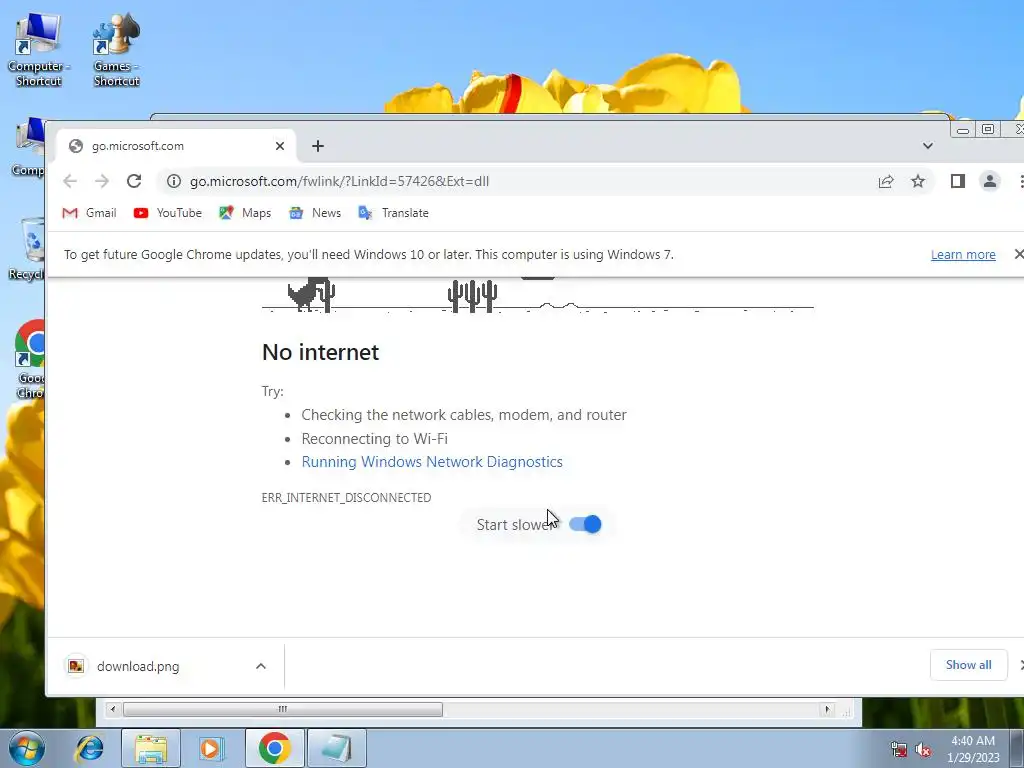
Task: Click the network status tray icon
Action: [x=899, y=750]
